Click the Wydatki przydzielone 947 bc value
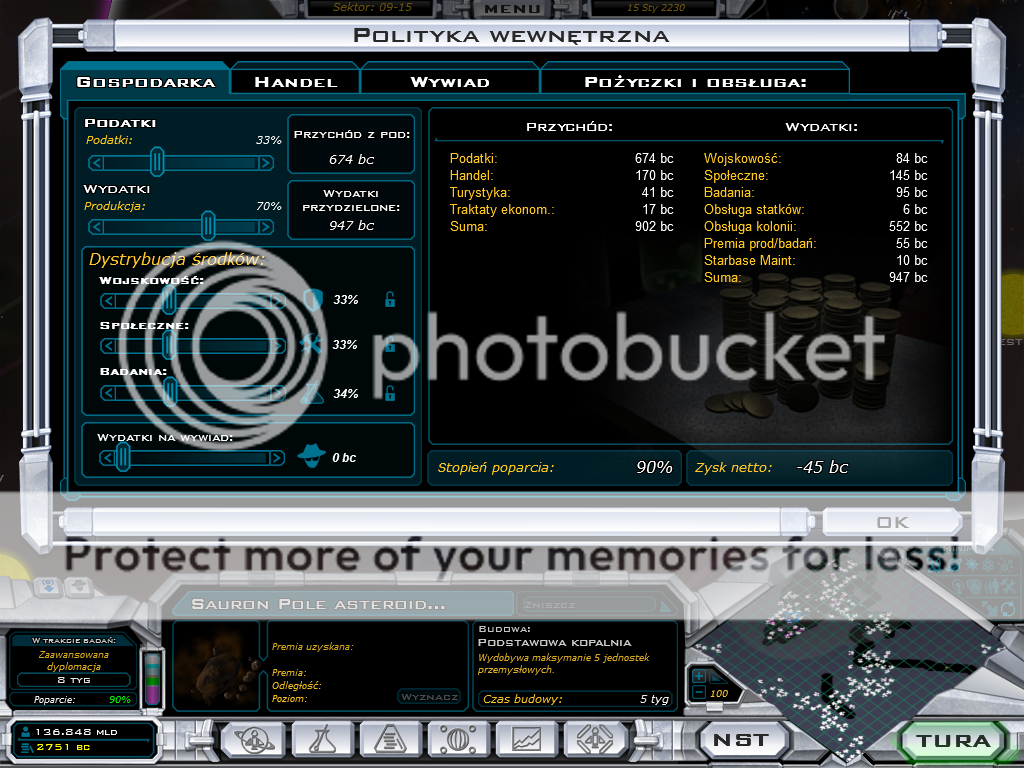The height and width of the screenshot is (768, 1024). pos(351,225)
